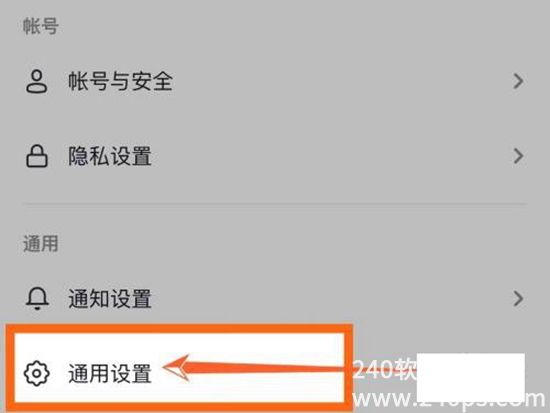Screen dimensions: 550x413
Task: Expand the chevron on 隐私设置 row
Action: (518, 156)
